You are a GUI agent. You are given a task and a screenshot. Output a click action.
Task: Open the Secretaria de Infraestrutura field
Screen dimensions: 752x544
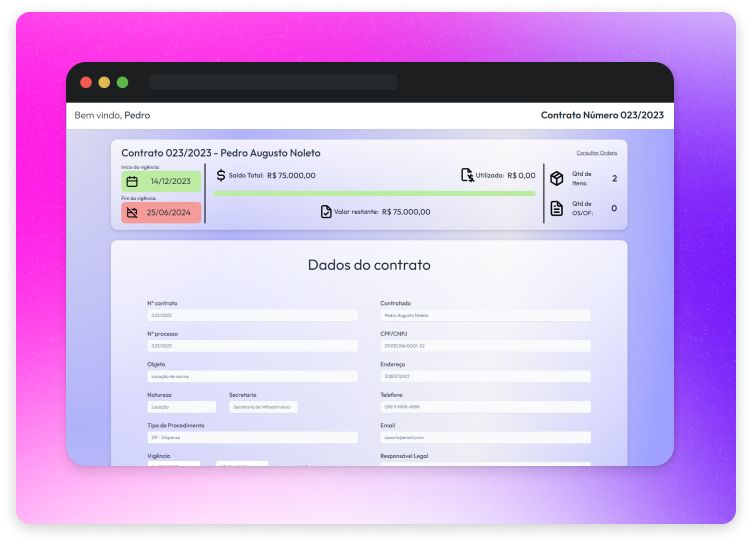pyautogui.click(x=263, y=407)
